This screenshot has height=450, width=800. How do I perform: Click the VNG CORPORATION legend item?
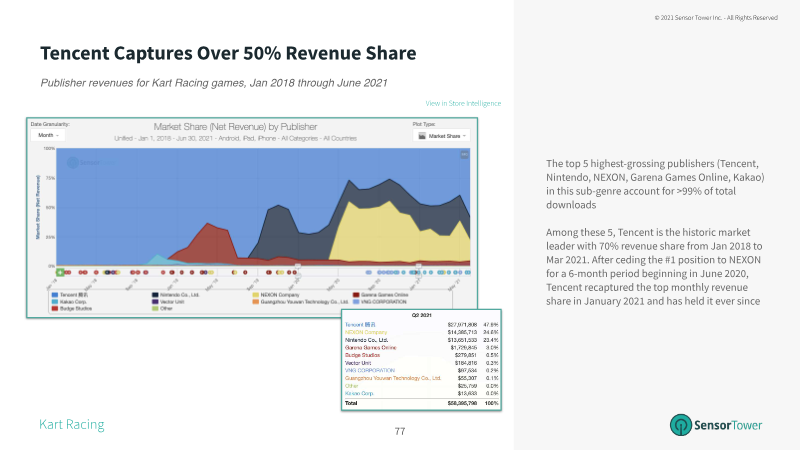[380, 302]
